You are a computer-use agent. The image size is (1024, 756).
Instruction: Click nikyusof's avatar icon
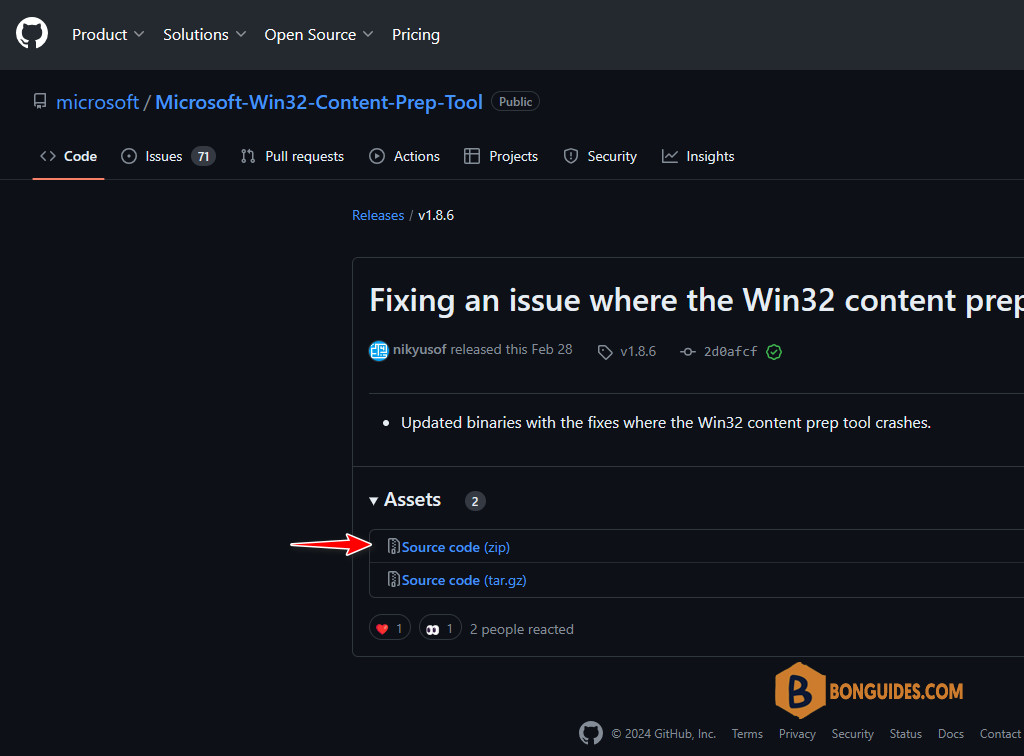[379, 351]
